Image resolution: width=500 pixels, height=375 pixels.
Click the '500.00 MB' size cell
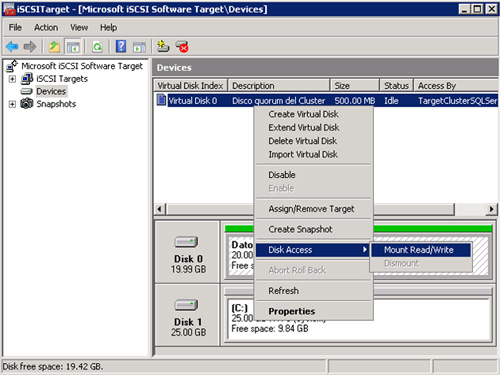355,101
